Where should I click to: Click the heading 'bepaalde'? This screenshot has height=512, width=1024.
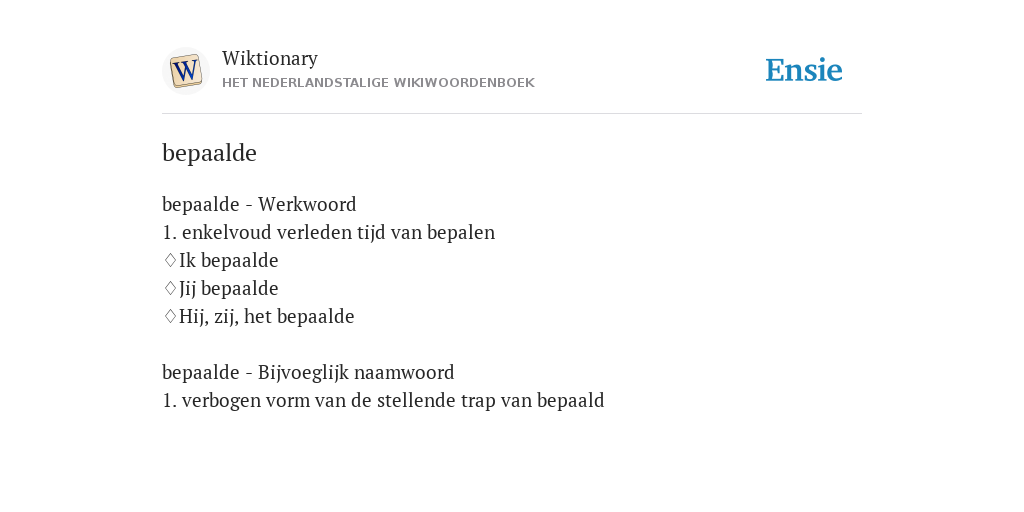pyautogui.click(x=209, y=153)
